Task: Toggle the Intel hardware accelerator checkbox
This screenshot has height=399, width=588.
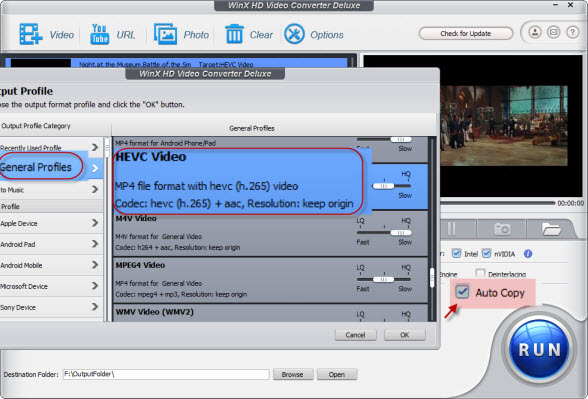Action: coord(456,254)
